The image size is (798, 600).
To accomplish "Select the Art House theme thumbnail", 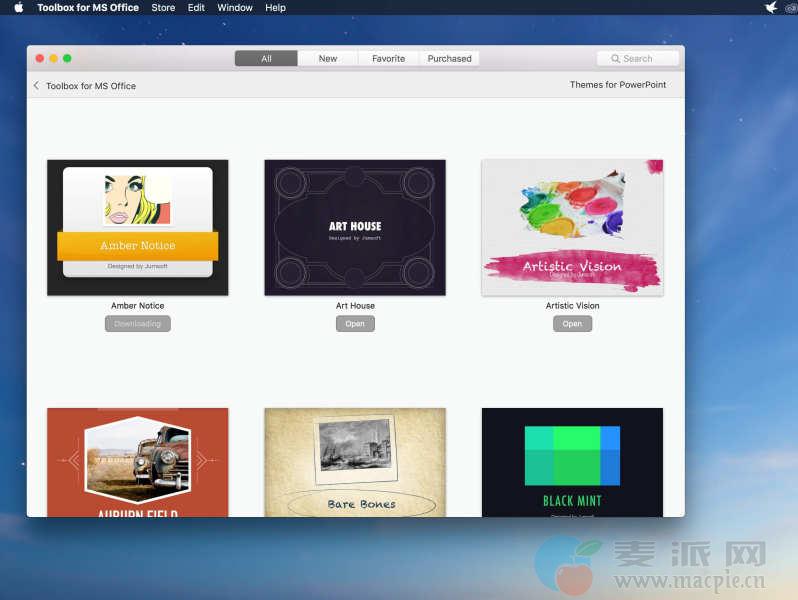I will click(x=355, y=227).
